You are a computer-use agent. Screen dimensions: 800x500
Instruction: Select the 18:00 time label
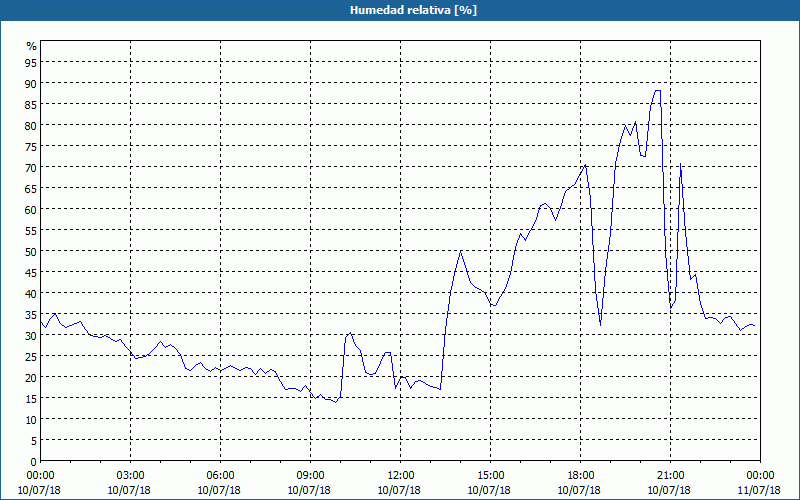(581, 476)
